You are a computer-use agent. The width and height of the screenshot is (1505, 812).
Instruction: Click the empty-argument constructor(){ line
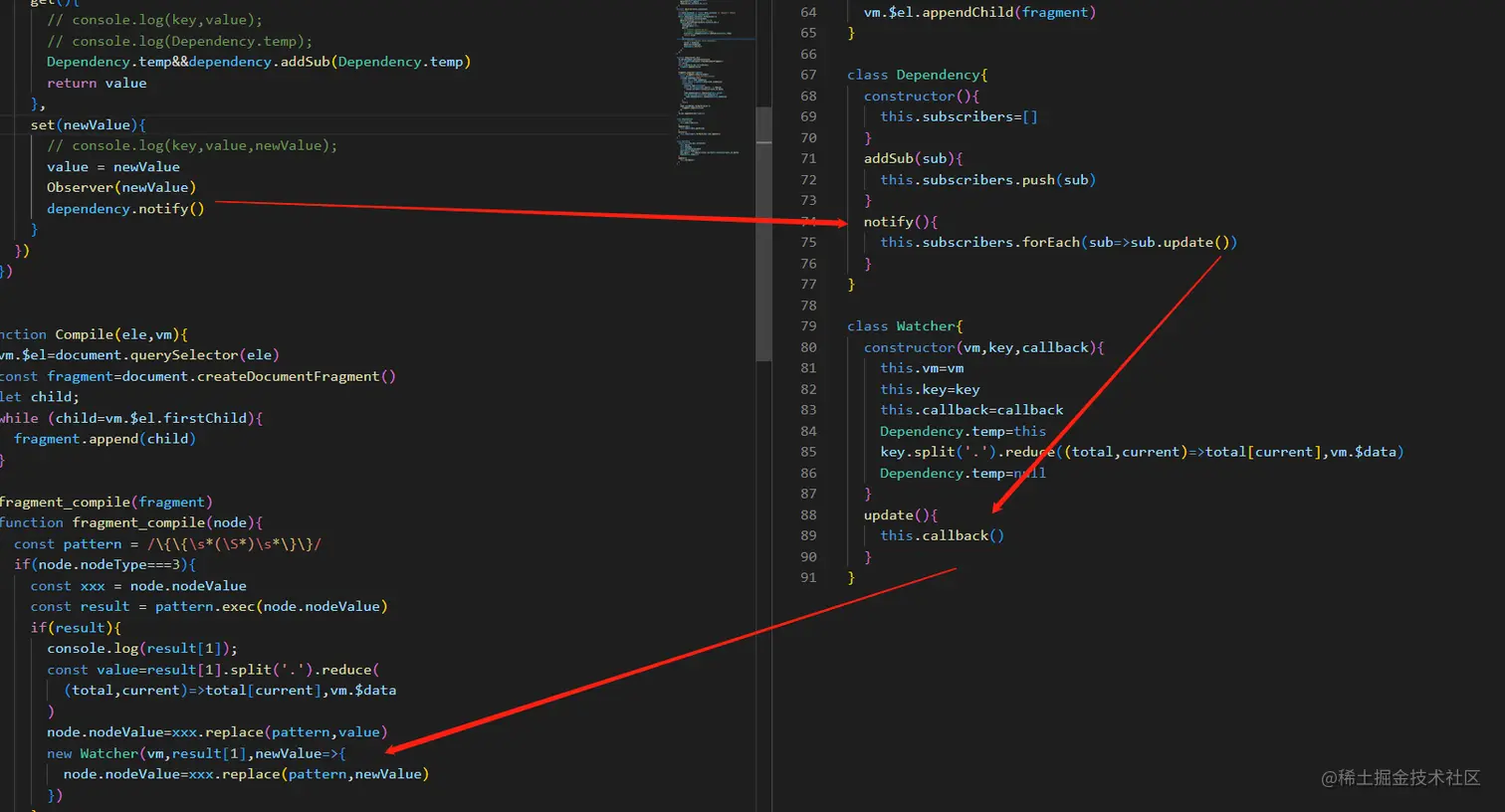click(x=922, y=96)
